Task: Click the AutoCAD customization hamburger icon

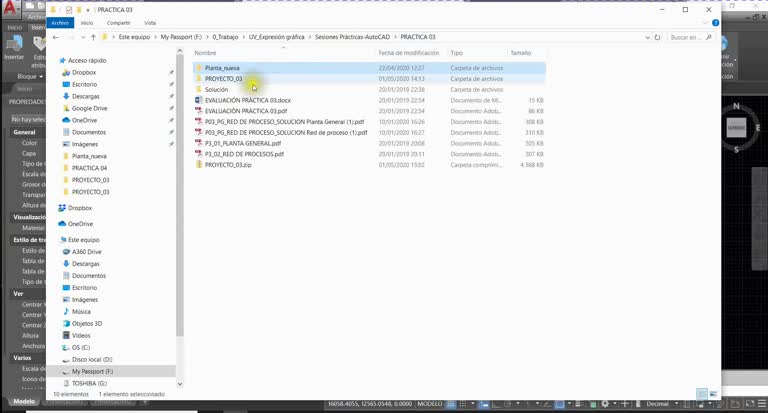Action: 762,404
